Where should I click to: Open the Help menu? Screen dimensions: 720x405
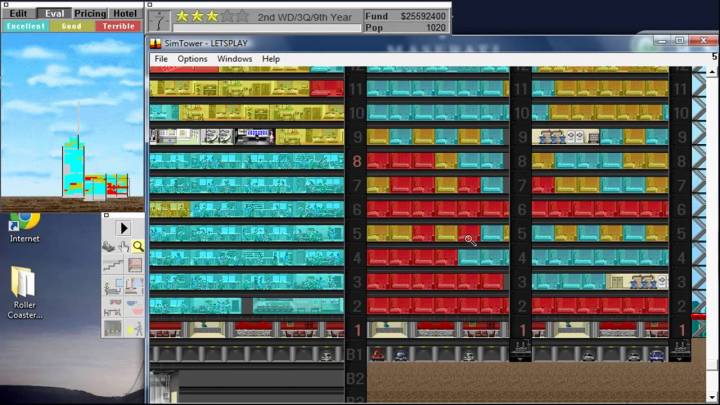point(271,59)
